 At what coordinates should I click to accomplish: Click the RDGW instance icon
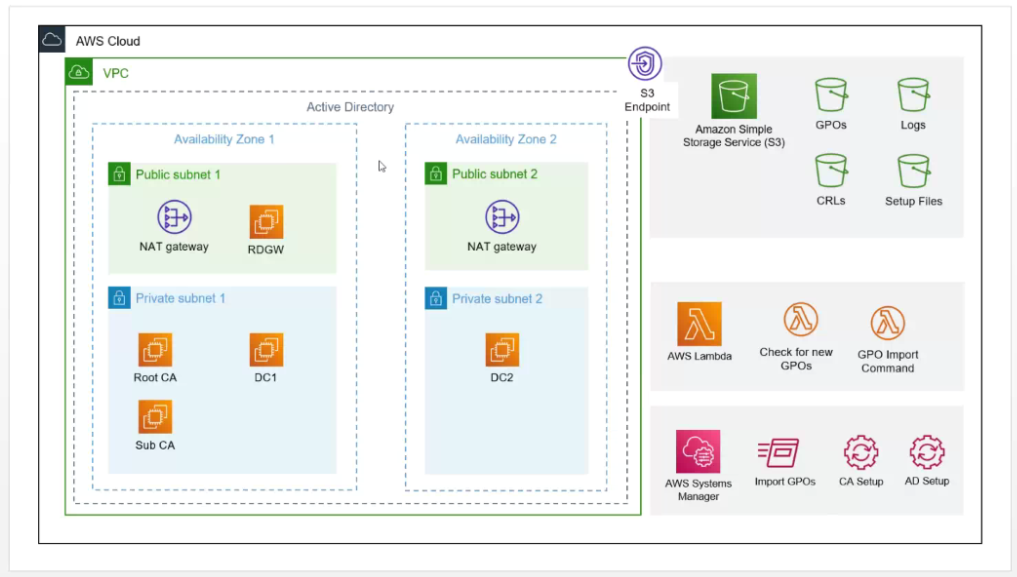[x=266, y=222]
